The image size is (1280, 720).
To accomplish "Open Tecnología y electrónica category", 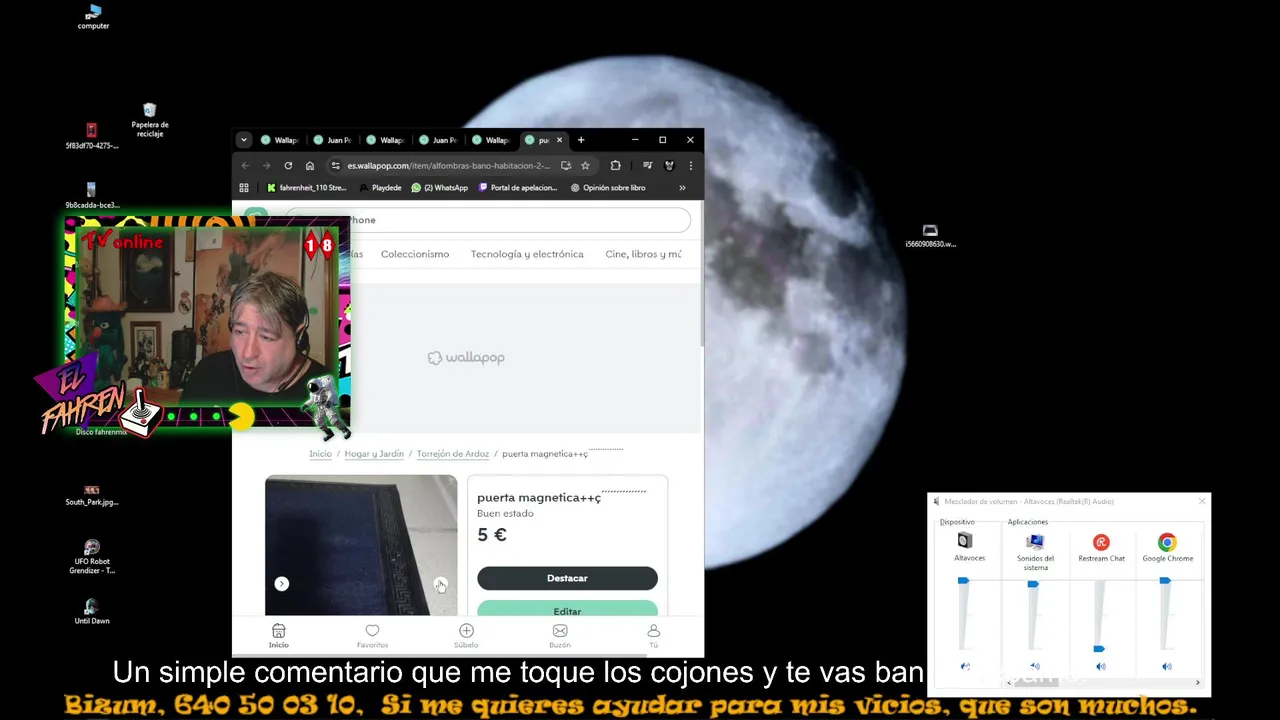I will (x=527, y=254).
